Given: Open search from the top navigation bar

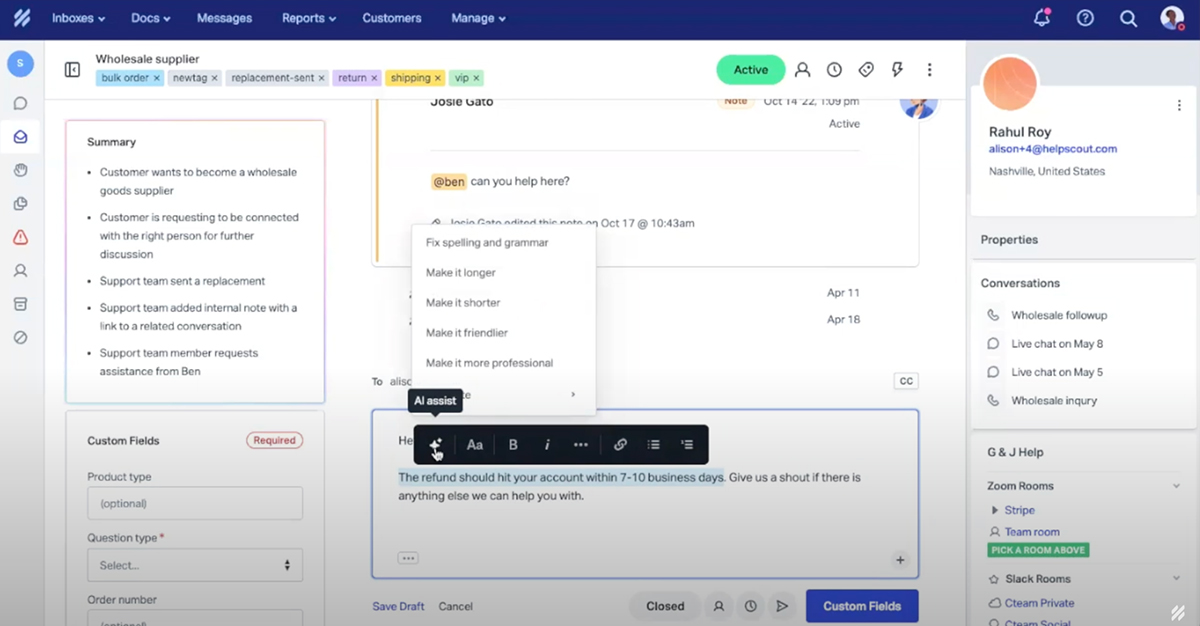Looking at the screenshot, I should click(x=1128, y=18).
